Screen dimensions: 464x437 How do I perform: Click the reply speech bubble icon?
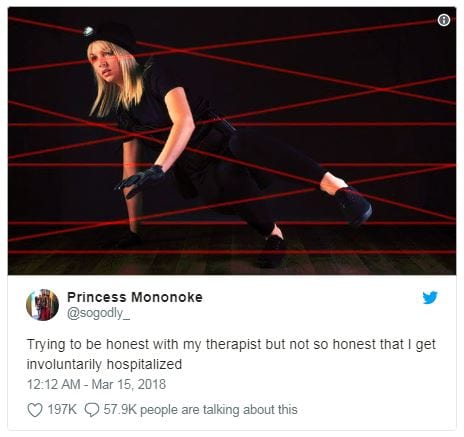[x=92, y=410]
